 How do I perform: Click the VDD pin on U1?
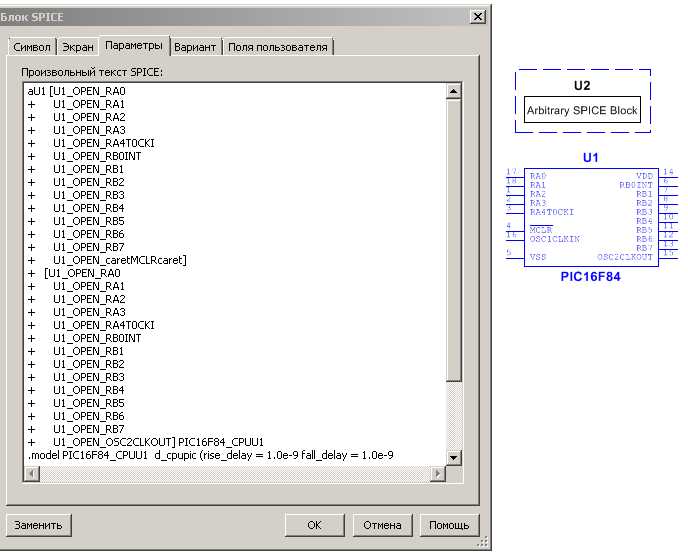(x=644, y=176)
